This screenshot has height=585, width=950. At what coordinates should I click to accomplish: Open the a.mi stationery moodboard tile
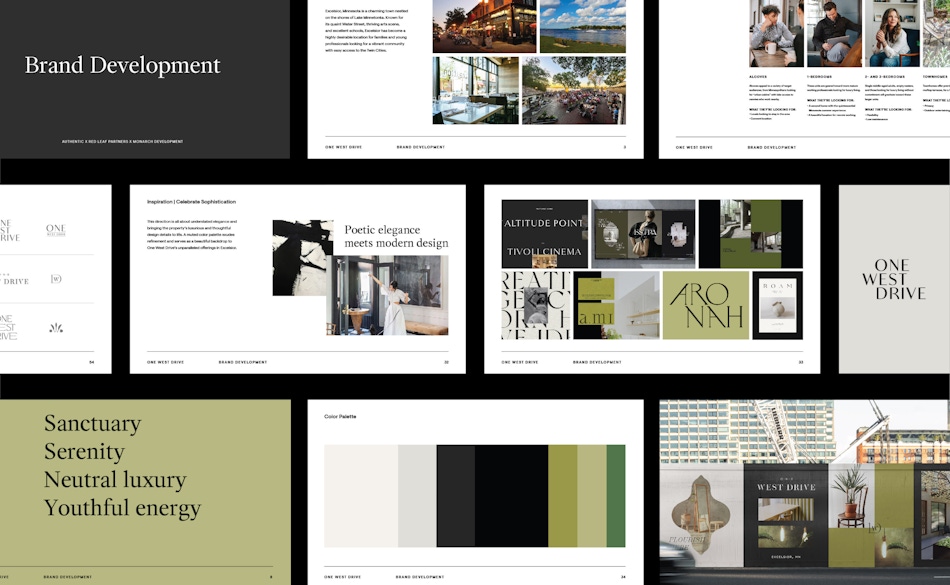point(617,305)
